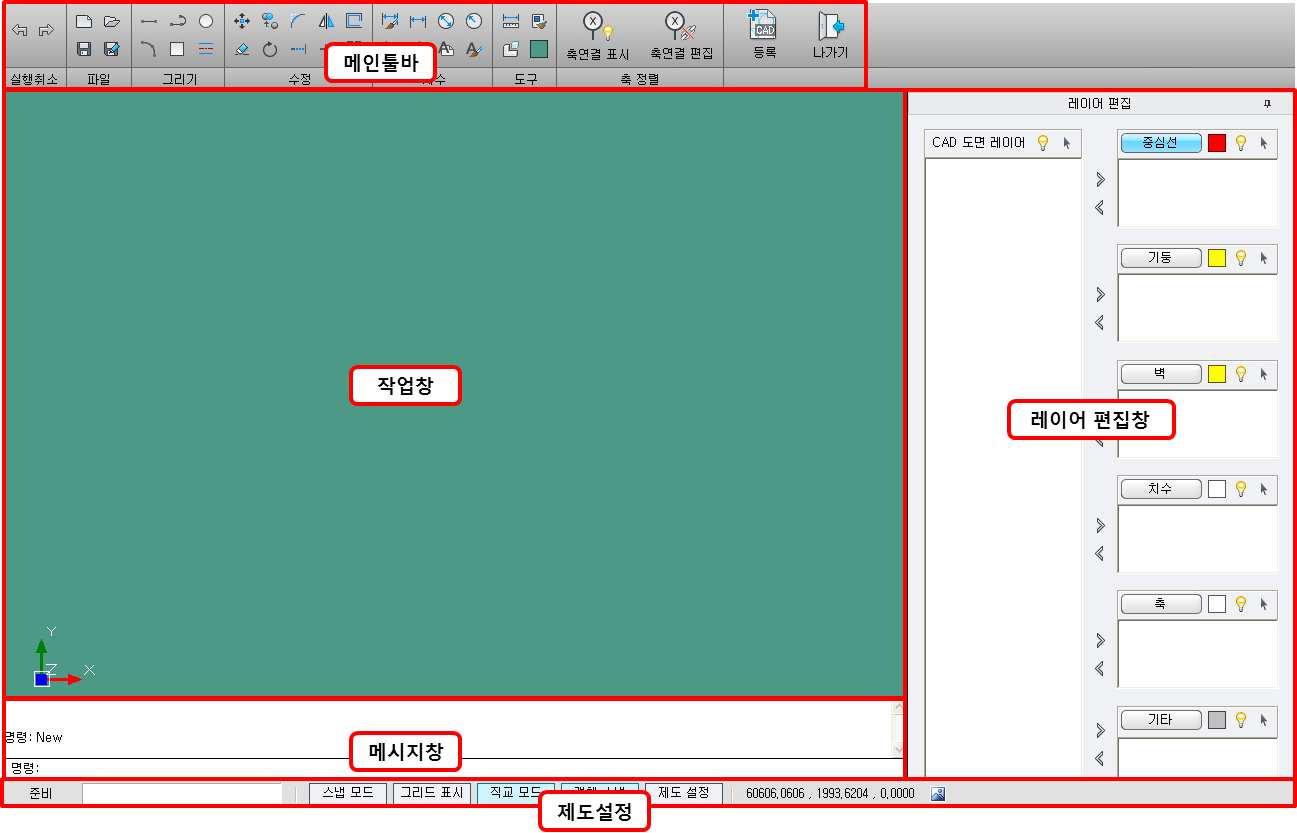The height and width of the screenshot is (833, 1297).
Task: Toggle 그리드 표시 in the status bar
Action: point(431,792)
